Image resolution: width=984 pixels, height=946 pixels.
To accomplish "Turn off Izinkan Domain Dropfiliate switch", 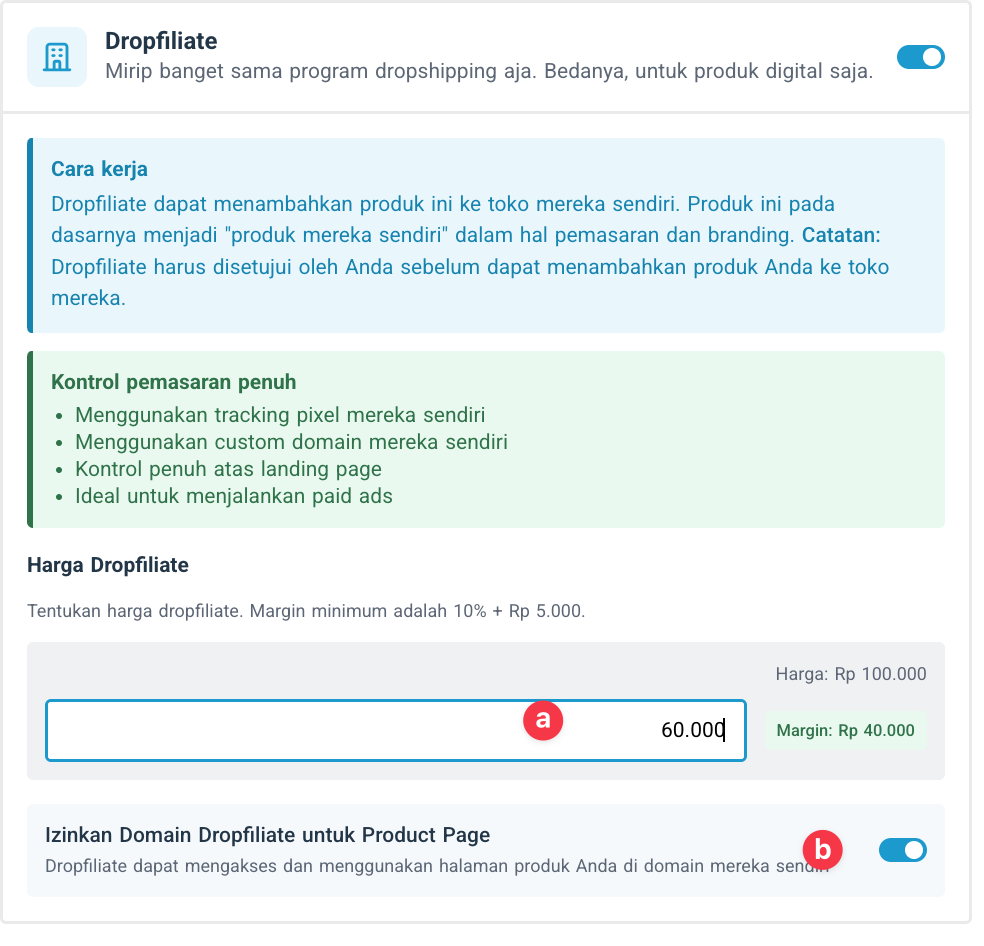I will click(x=902, y=850).
